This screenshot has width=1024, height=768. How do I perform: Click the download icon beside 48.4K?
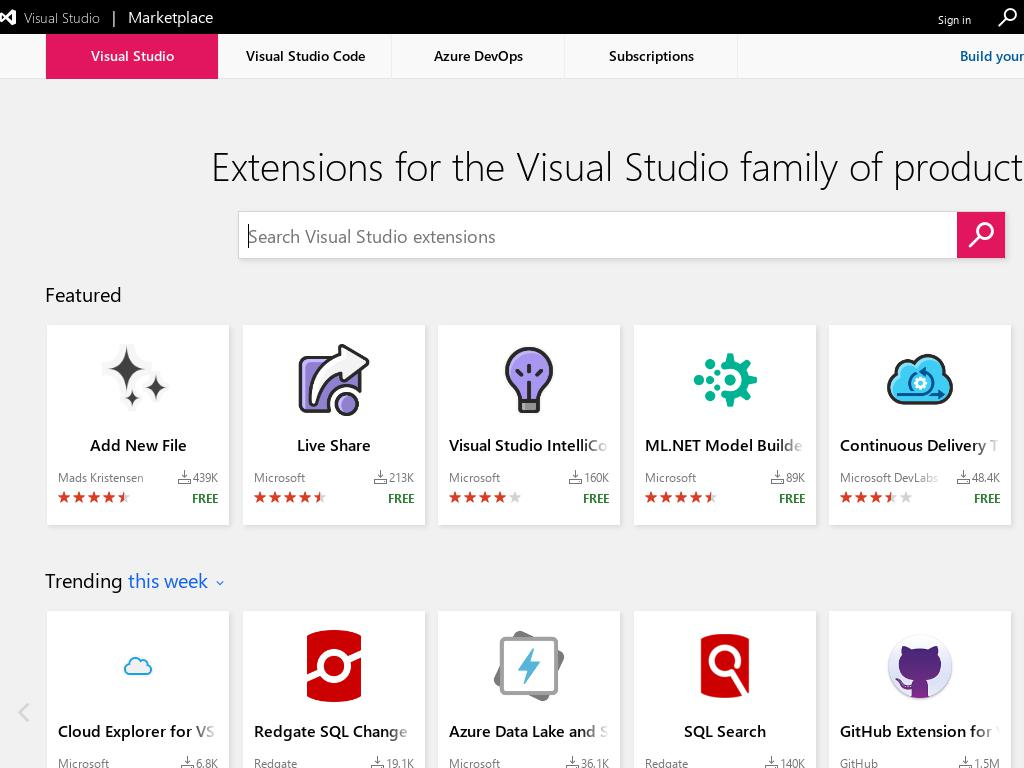[963, 477]
